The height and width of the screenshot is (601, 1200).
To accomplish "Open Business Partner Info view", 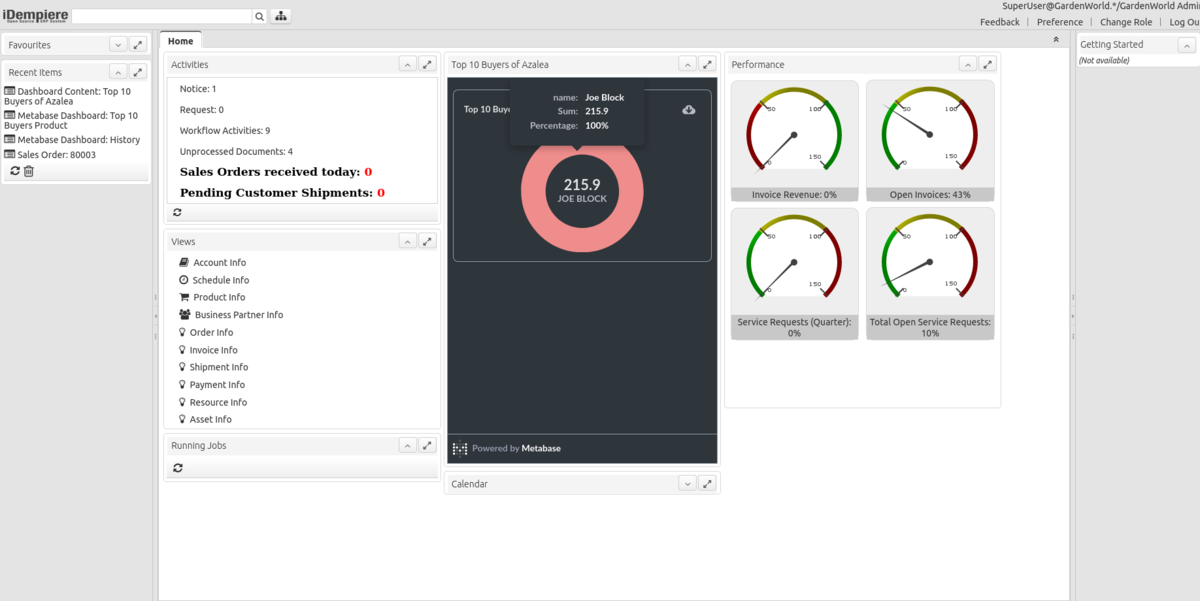I will coord(238,315).
